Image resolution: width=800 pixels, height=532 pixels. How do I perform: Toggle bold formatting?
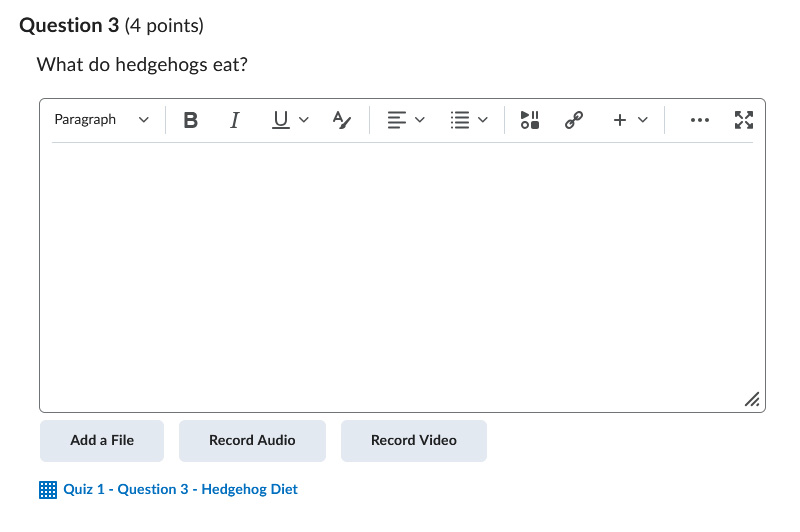(190, 120)
